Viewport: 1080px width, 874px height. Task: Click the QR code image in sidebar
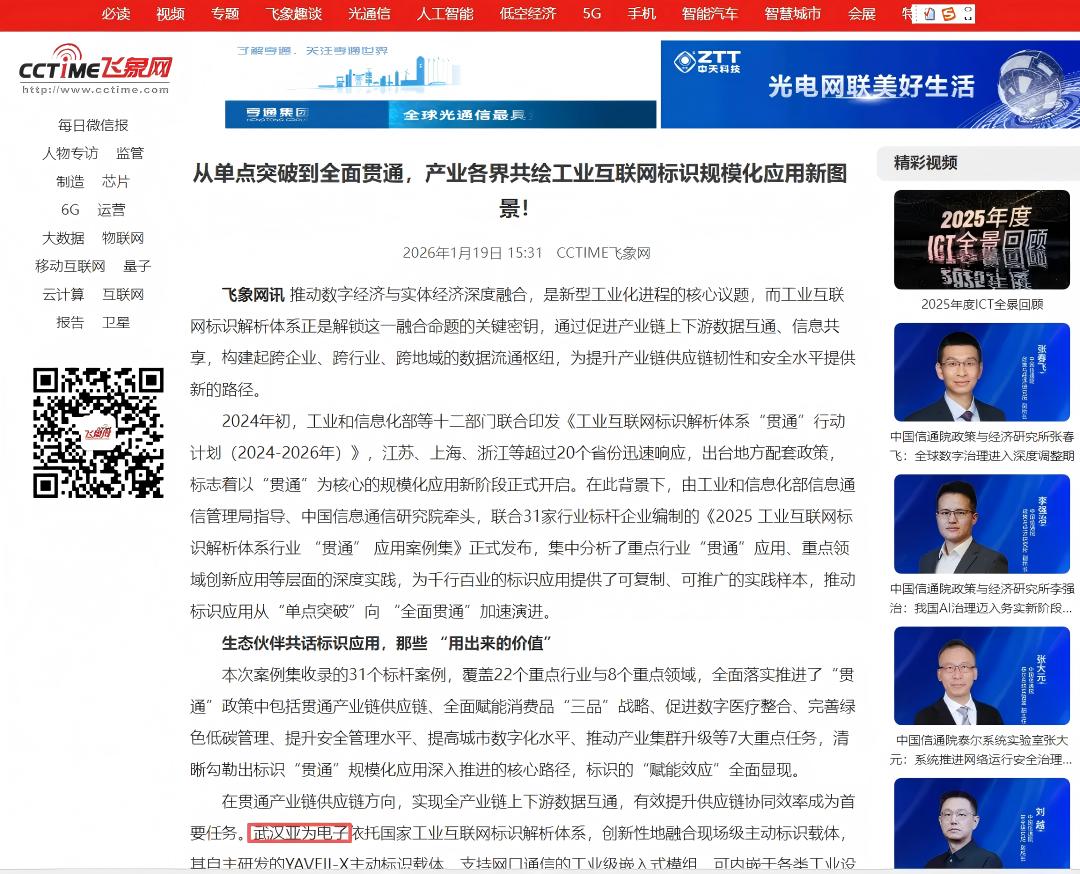[97, 432]
